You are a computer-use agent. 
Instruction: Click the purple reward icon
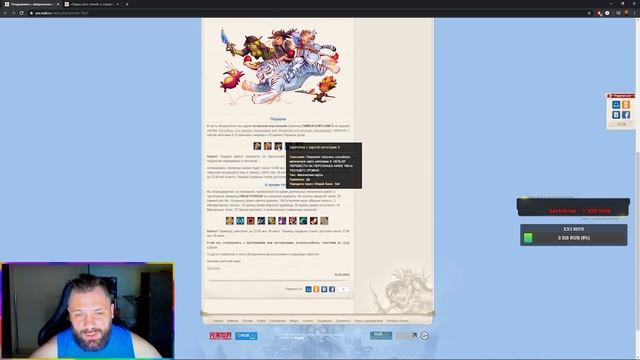pos(282,221)
